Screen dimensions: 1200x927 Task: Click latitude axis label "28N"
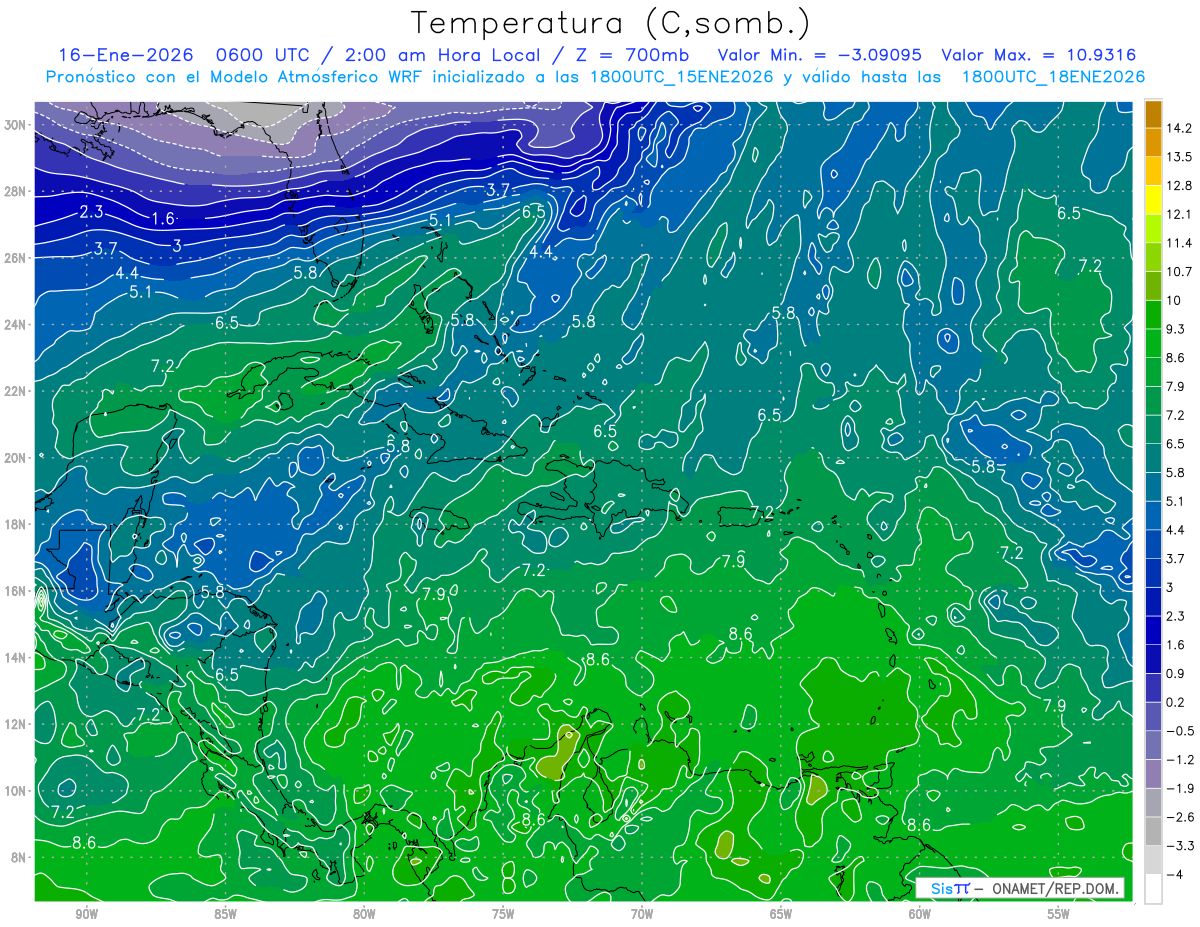click(x=15, y=191)
